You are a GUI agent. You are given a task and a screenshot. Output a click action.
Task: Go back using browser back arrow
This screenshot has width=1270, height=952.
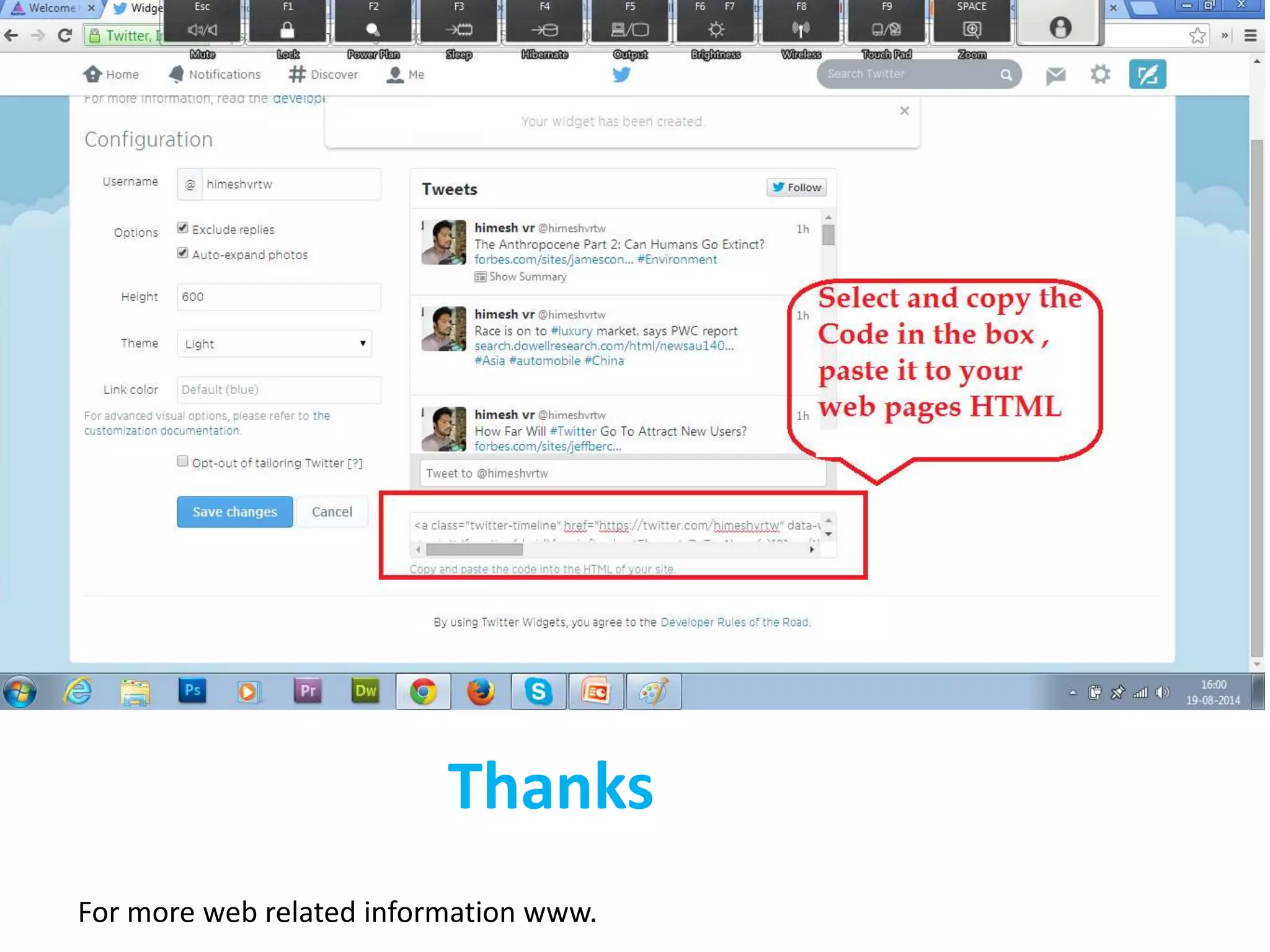click(11, 35)
